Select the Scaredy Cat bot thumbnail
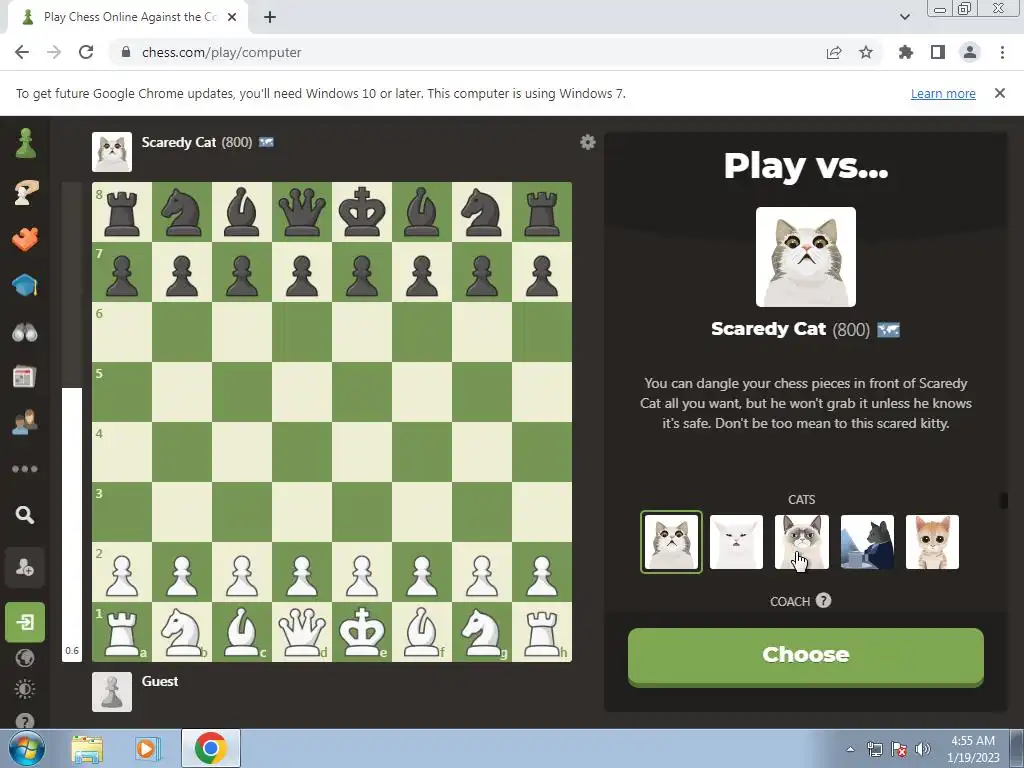Screen dimensions: 1024x768 click(671, 542)
